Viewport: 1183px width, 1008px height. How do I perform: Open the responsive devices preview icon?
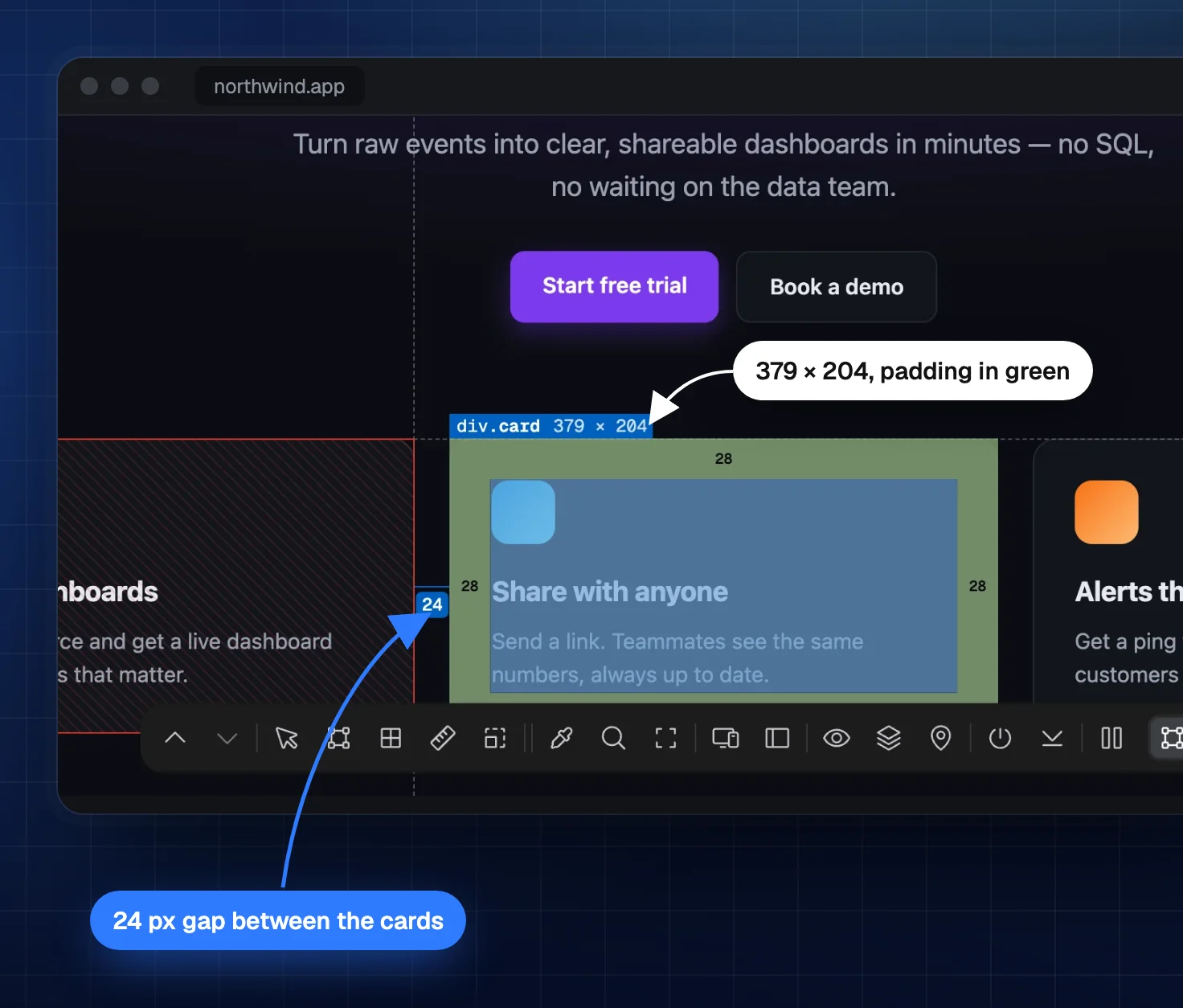tap(726, 738)
